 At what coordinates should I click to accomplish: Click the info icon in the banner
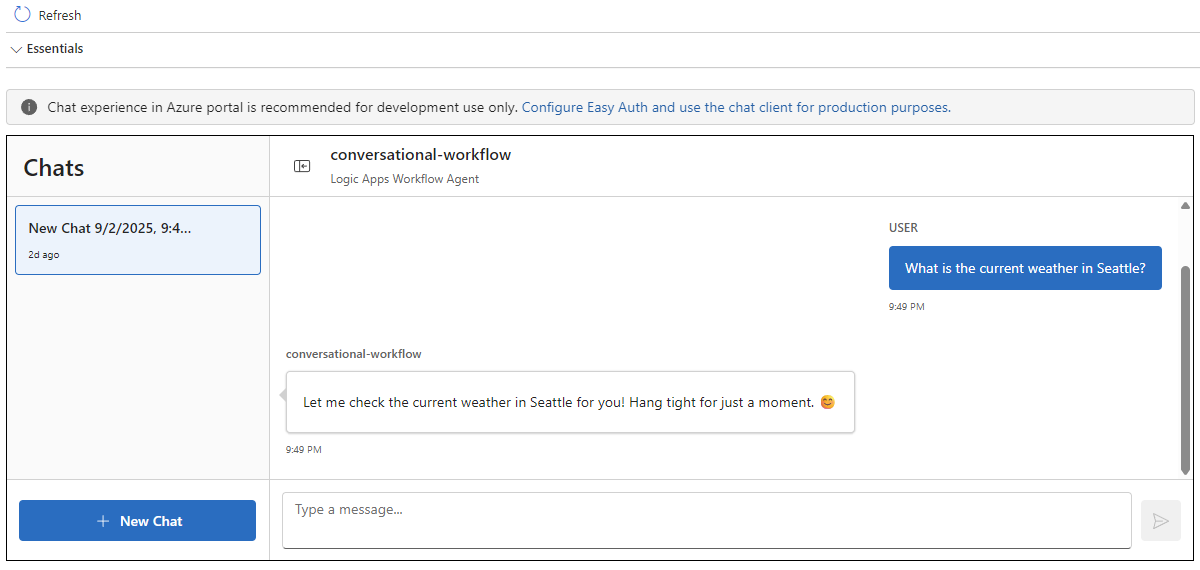coord(29,107)
